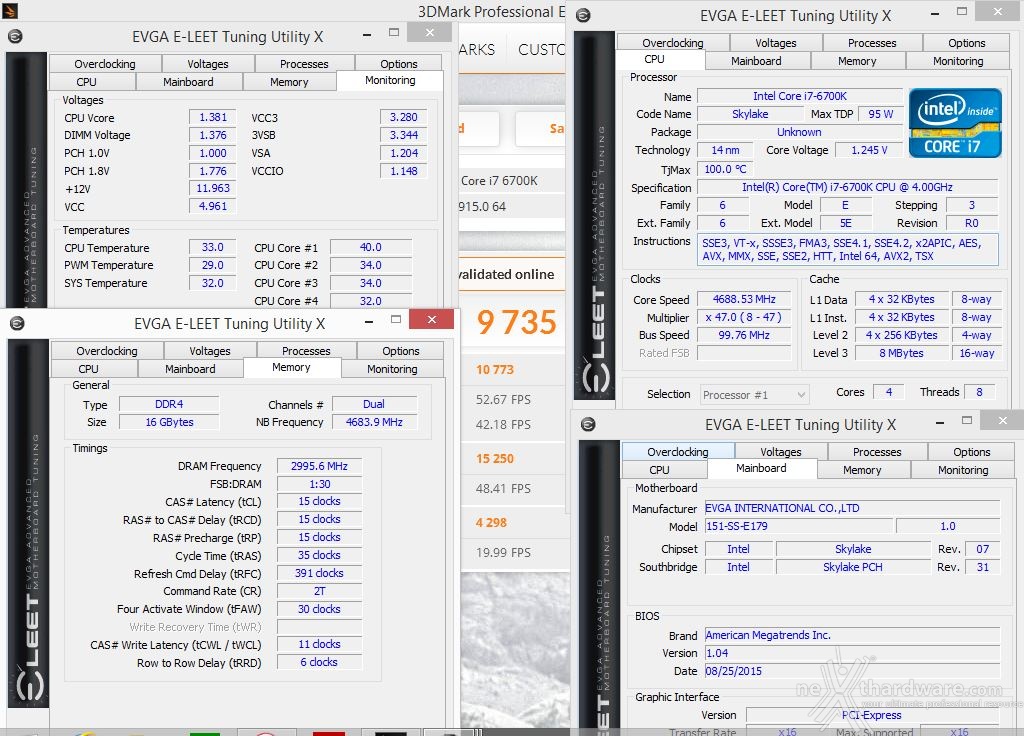Click the 15 250 sub-score in 3DMark
The height and width of the screenshot is (736, 1024).
coord(494,458)
